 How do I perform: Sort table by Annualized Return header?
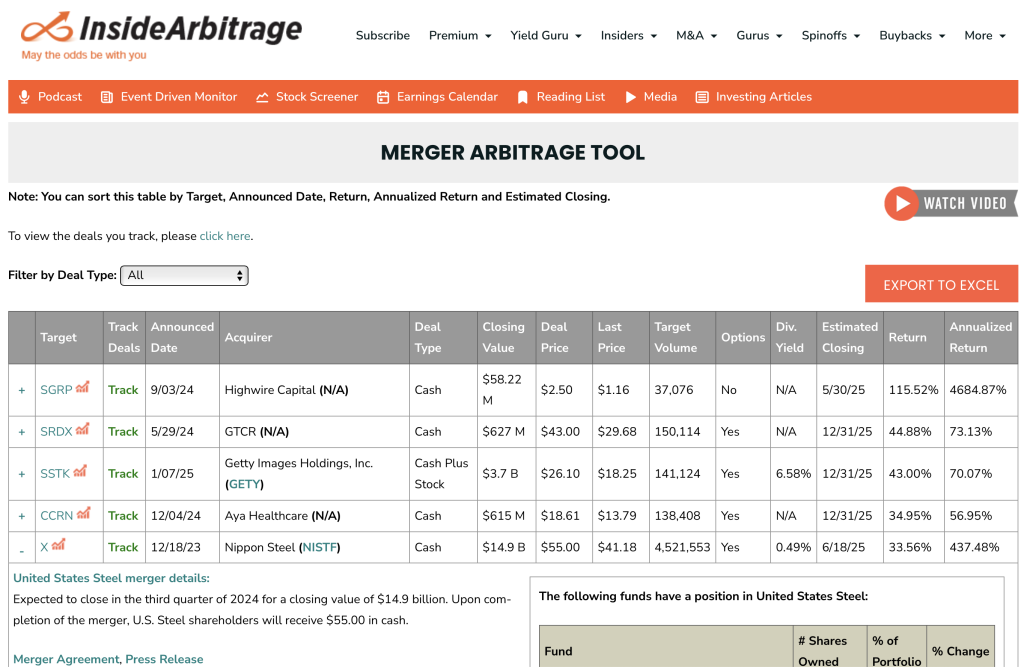click(x=980, y=337)
